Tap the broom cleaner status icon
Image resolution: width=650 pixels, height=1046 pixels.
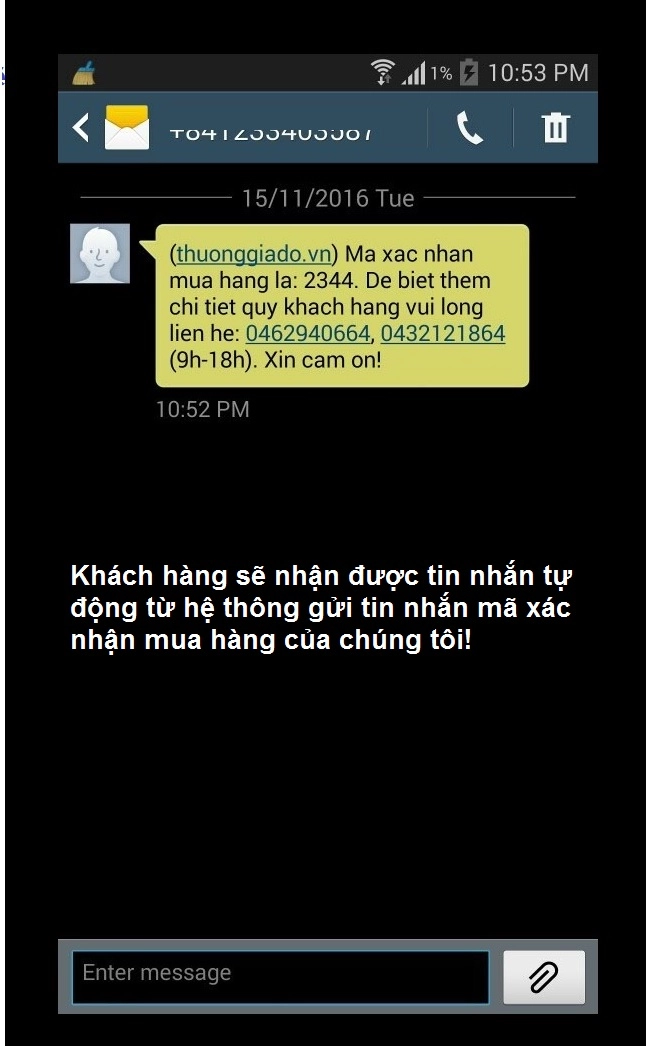click(x=85, y=73)
